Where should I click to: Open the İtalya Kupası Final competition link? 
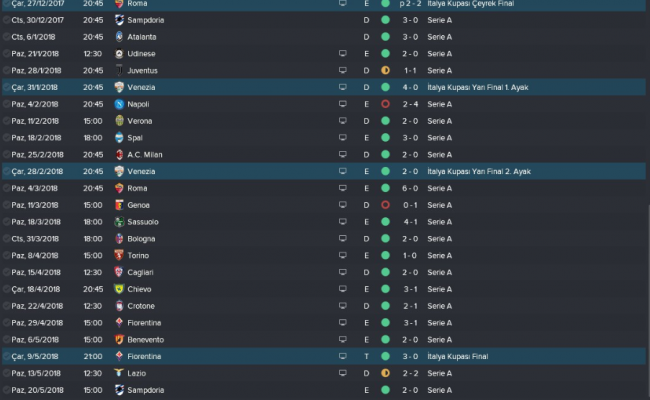466,356
